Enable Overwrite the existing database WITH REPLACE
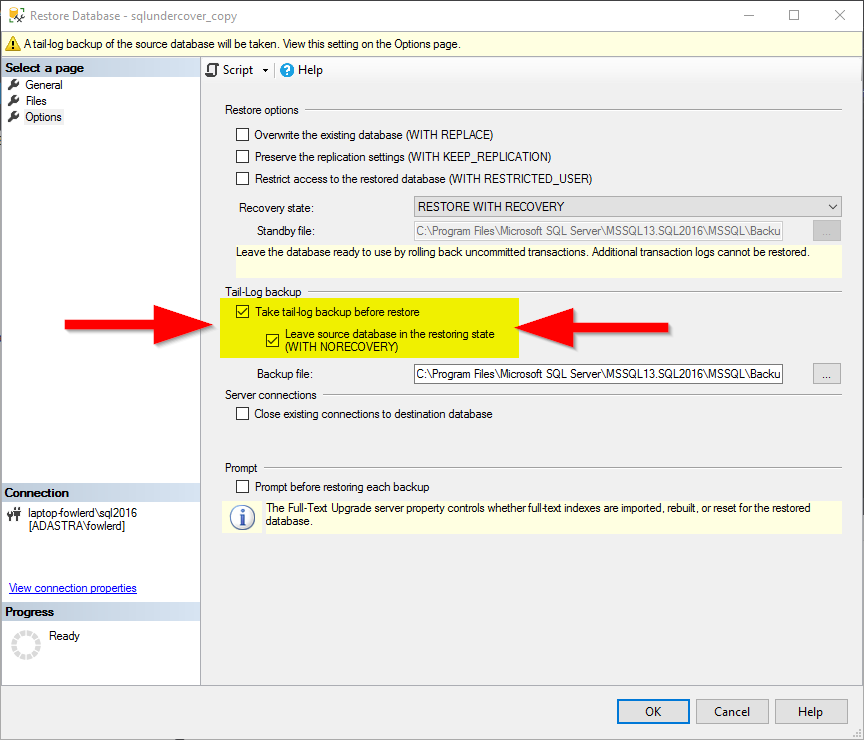The image size is (864, 740). pyautogui.click(x=242, y=134)
